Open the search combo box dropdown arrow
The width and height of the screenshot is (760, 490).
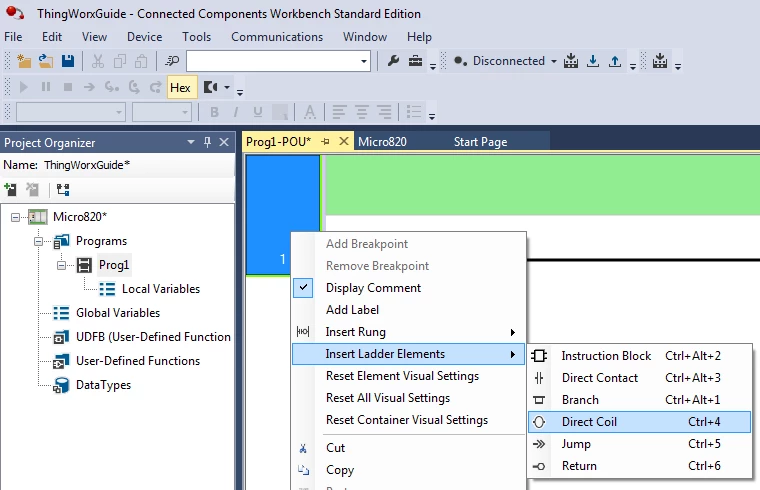point(364,62)
